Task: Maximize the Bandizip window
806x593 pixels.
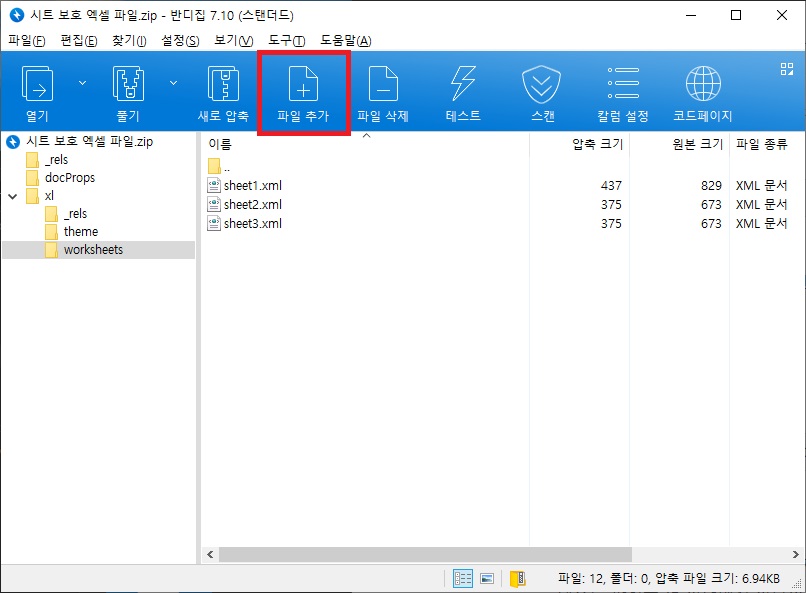Action: click(x=736, y=15)
